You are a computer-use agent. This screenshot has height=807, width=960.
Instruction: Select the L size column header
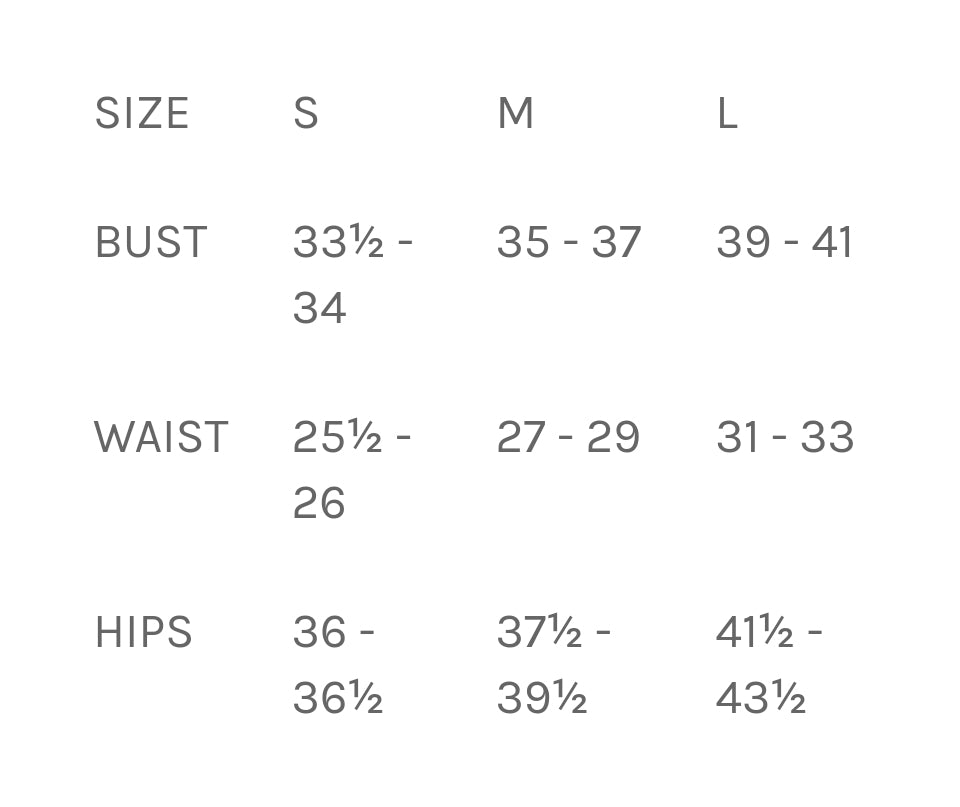pyautogui.click(x=727, y=114)
